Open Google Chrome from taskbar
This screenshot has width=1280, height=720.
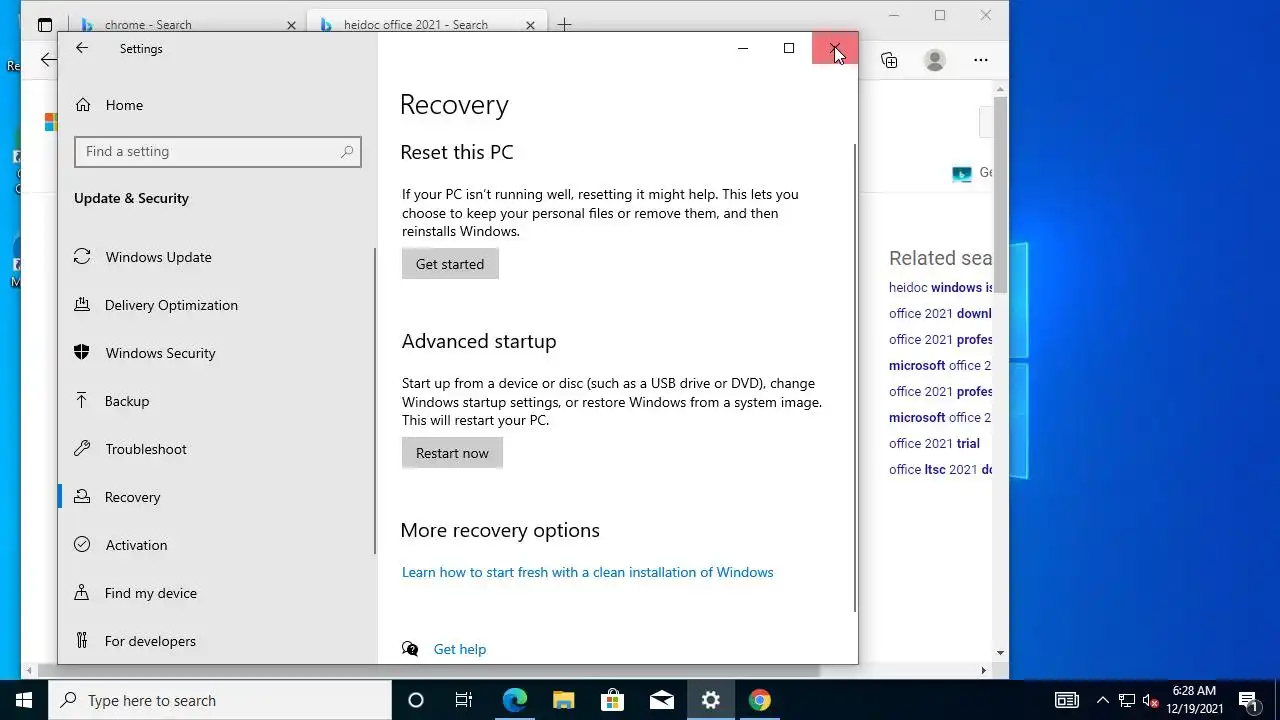point(760,700)
